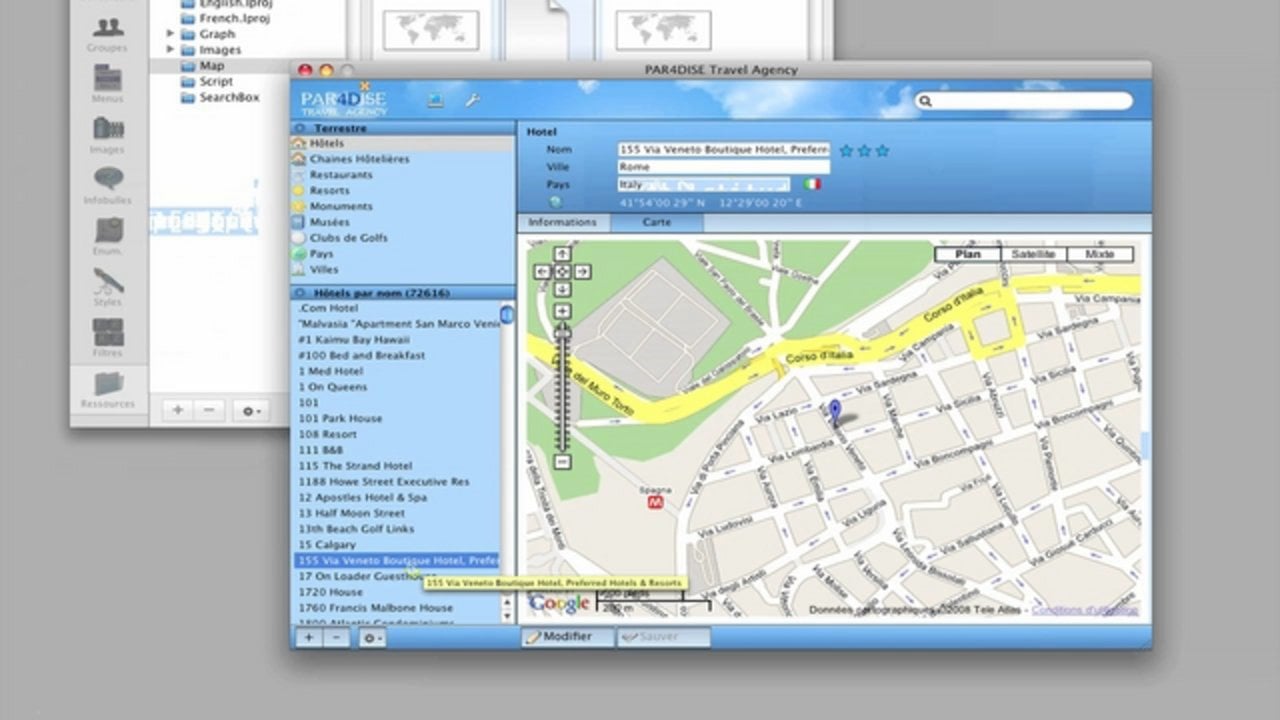Pan the map left with arrow button

543,272
